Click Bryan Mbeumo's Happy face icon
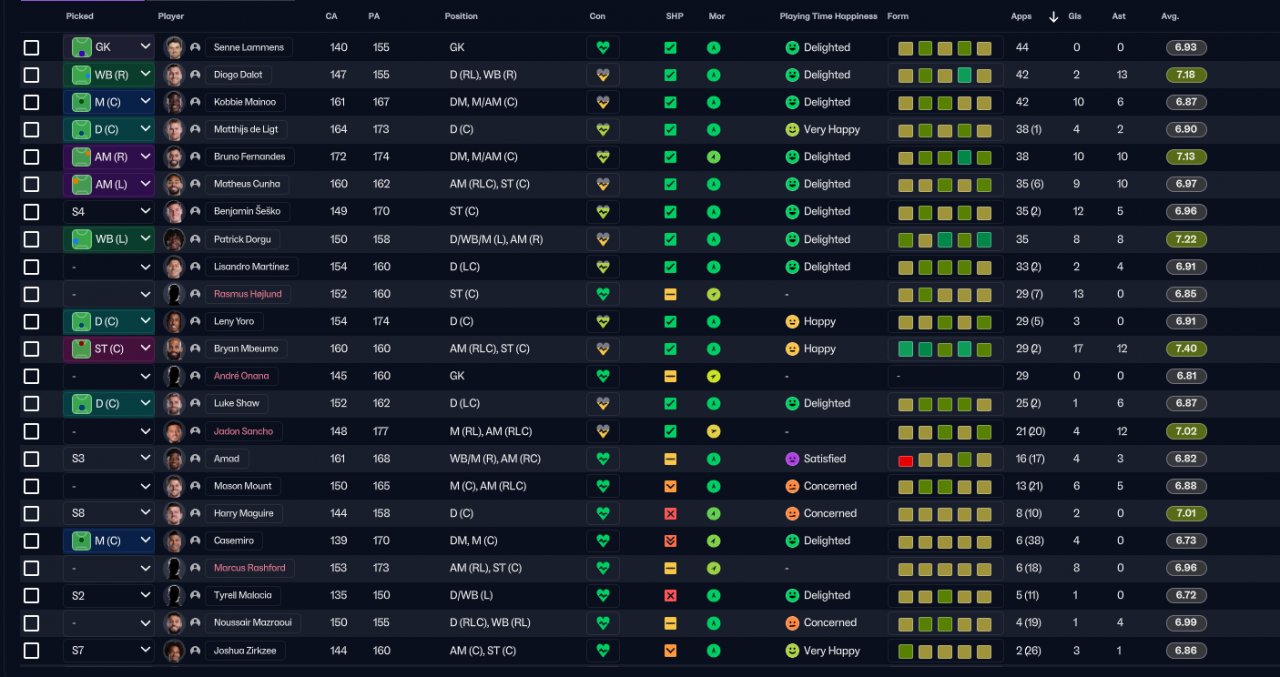Screen dimensions: 1280x677 [792, 349]
